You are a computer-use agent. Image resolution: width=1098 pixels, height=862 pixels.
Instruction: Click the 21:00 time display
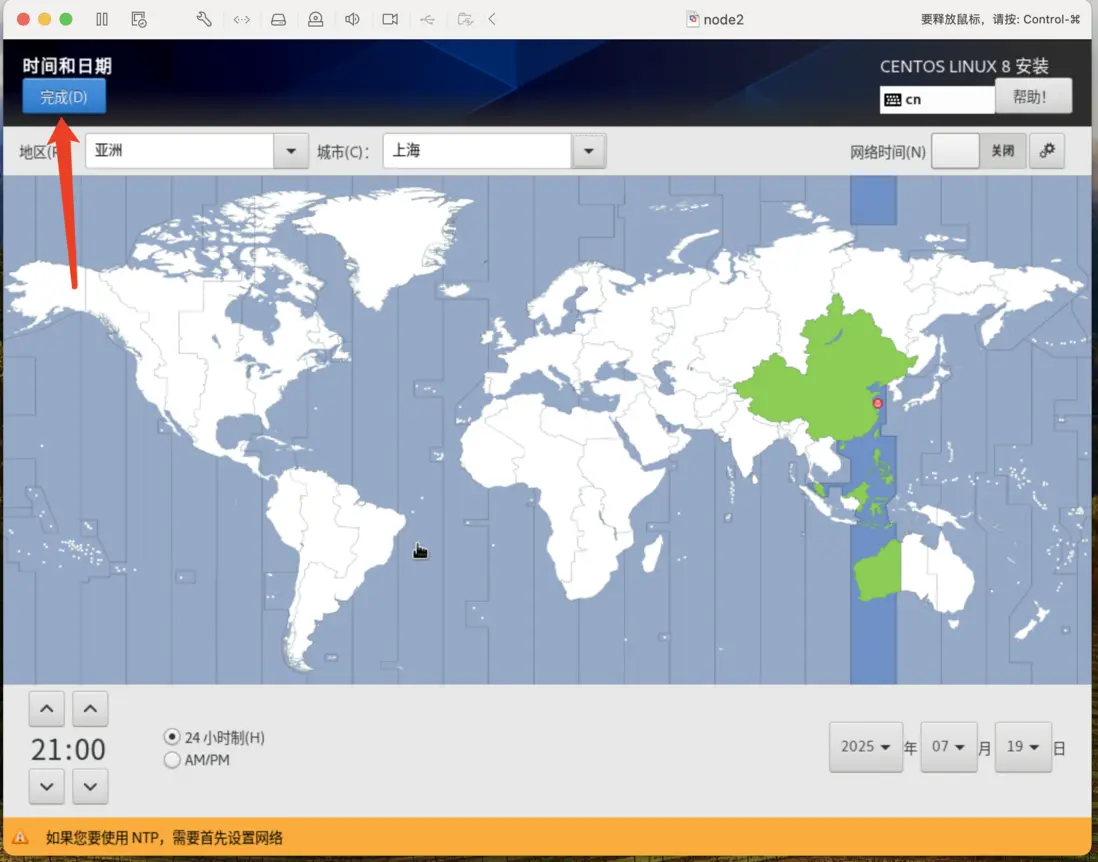[68, 749]
